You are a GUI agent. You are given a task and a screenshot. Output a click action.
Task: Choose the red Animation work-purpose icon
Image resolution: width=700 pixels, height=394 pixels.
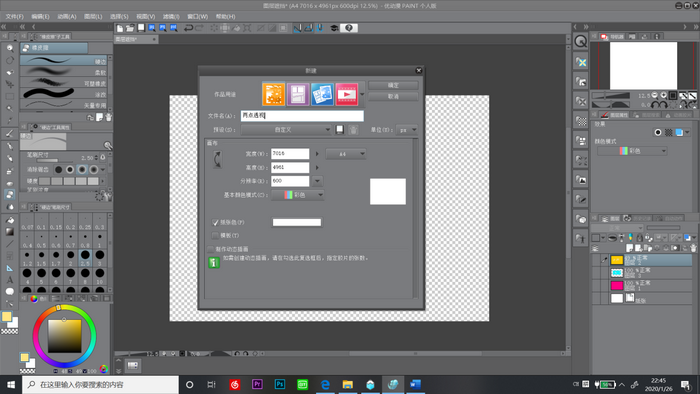pyautogui.click(x=347, y=94)
